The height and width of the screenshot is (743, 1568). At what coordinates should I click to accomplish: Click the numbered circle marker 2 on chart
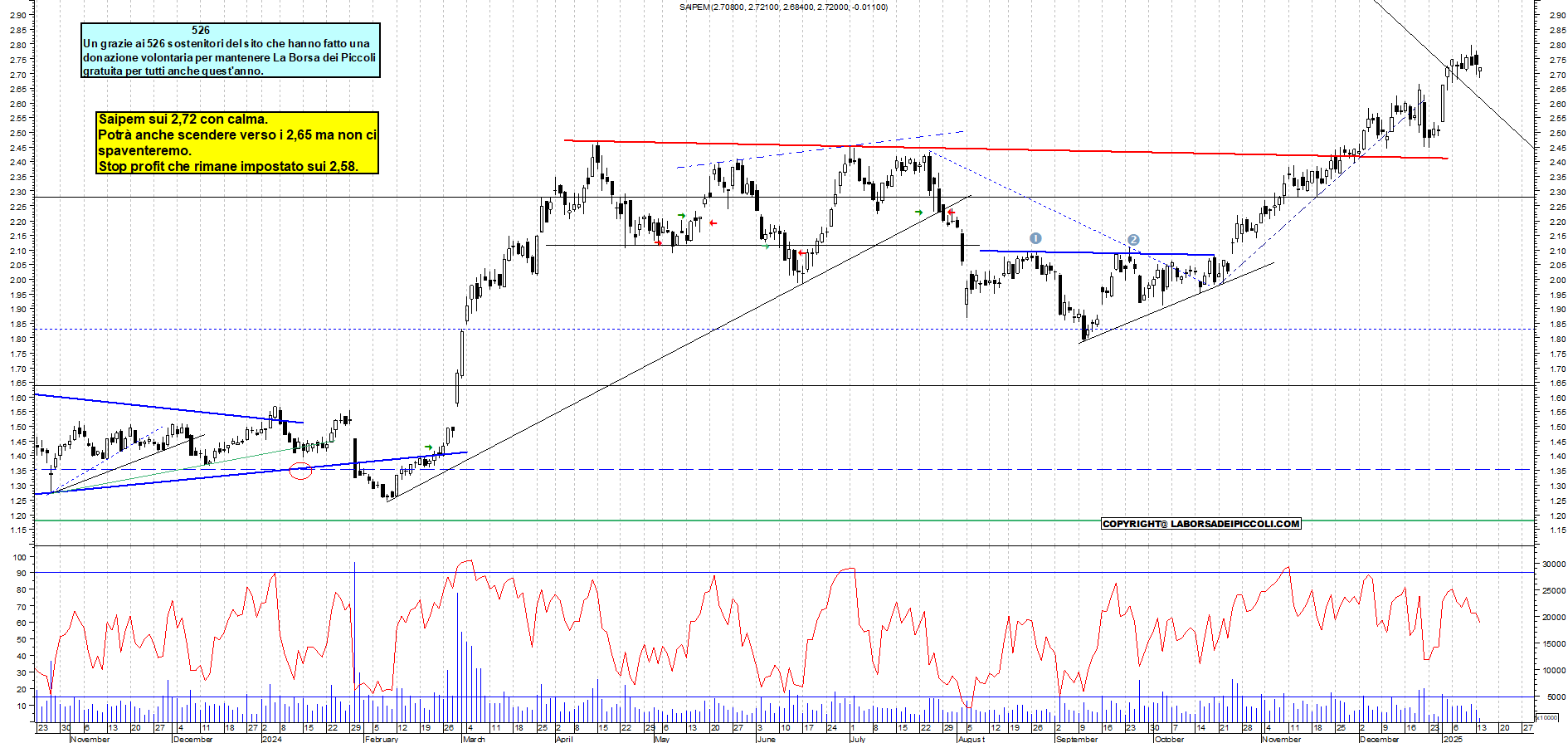tap(1133, 240)
